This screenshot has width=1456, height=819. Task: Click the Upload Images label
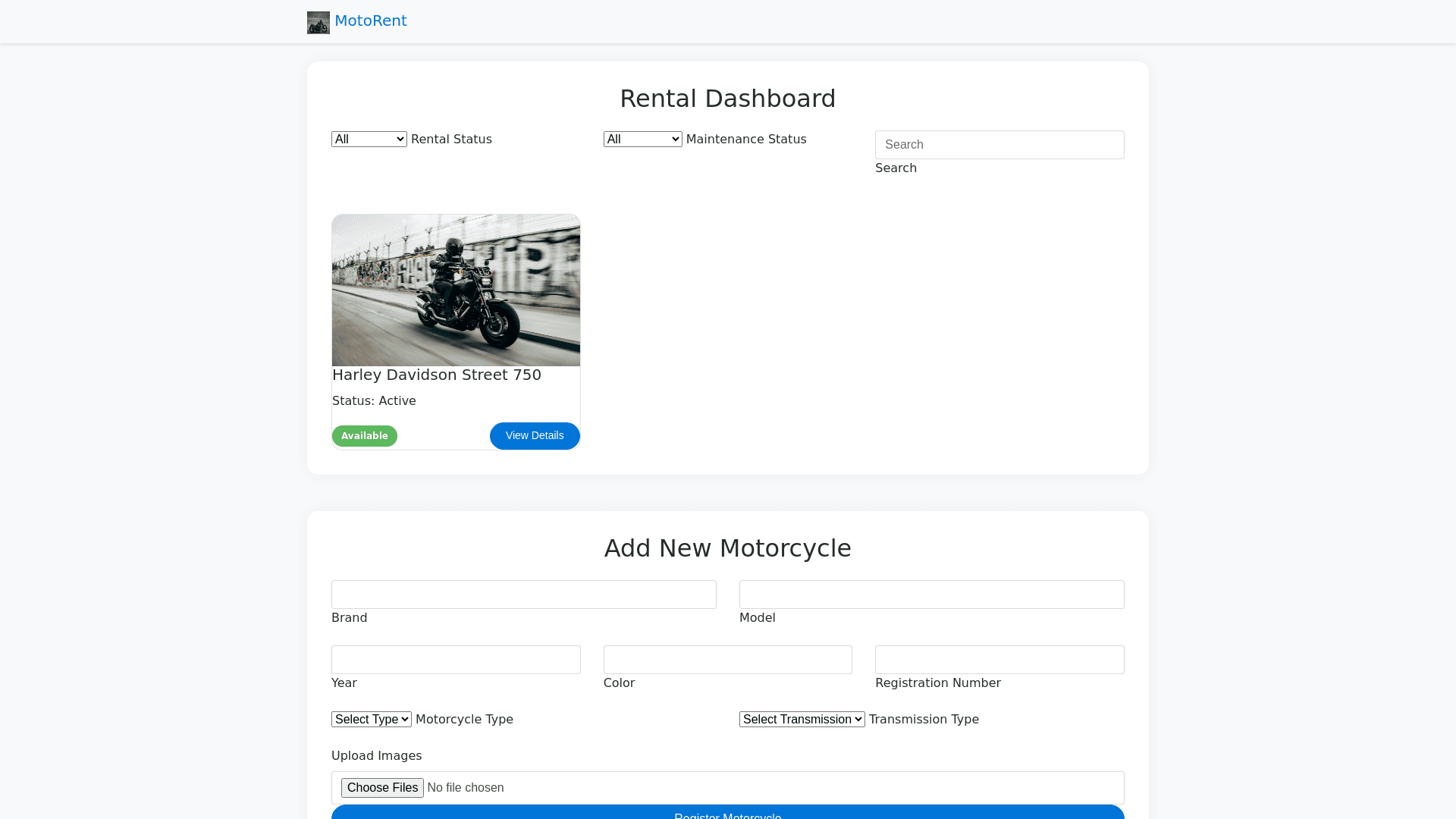tap(376, 756)
